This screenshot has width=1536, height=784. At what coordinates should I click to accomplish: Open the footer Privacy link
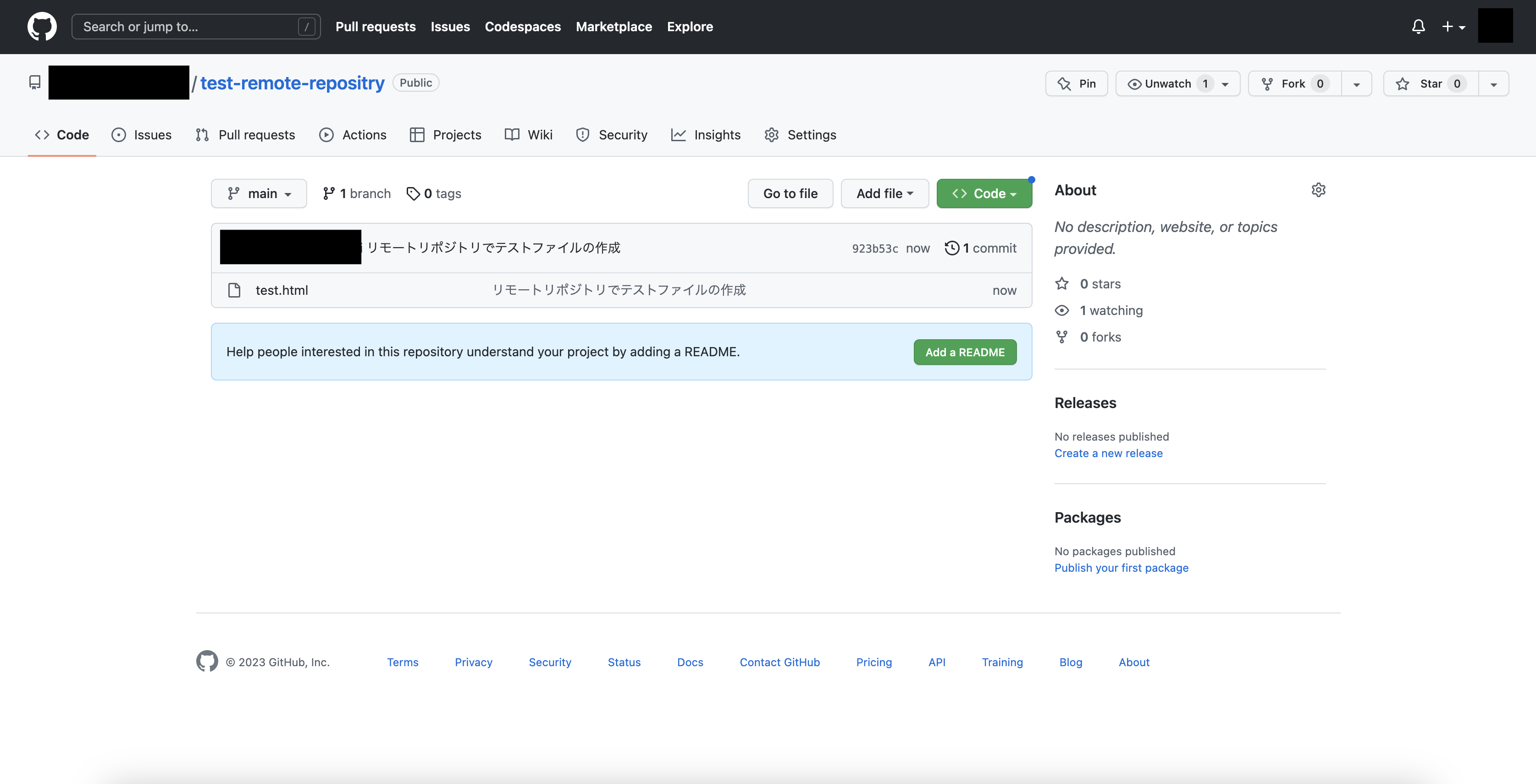pyautogui.click(x=474, y=663)
